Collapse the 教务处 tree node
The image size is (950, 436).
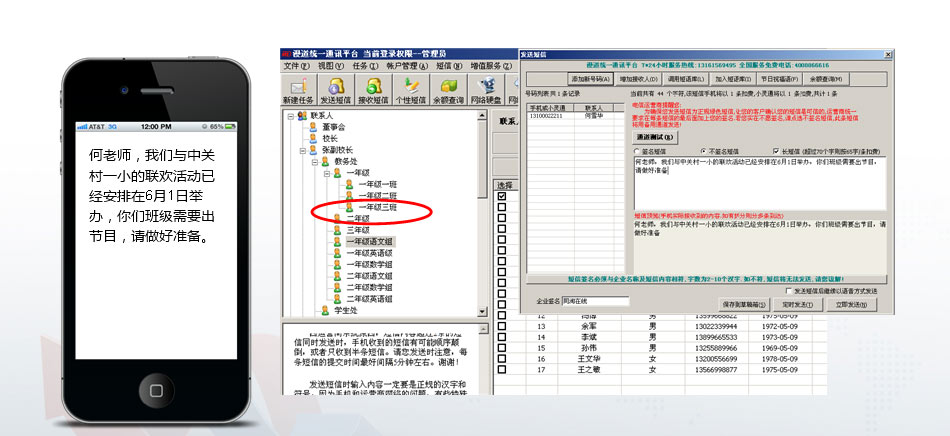point(312,161)
